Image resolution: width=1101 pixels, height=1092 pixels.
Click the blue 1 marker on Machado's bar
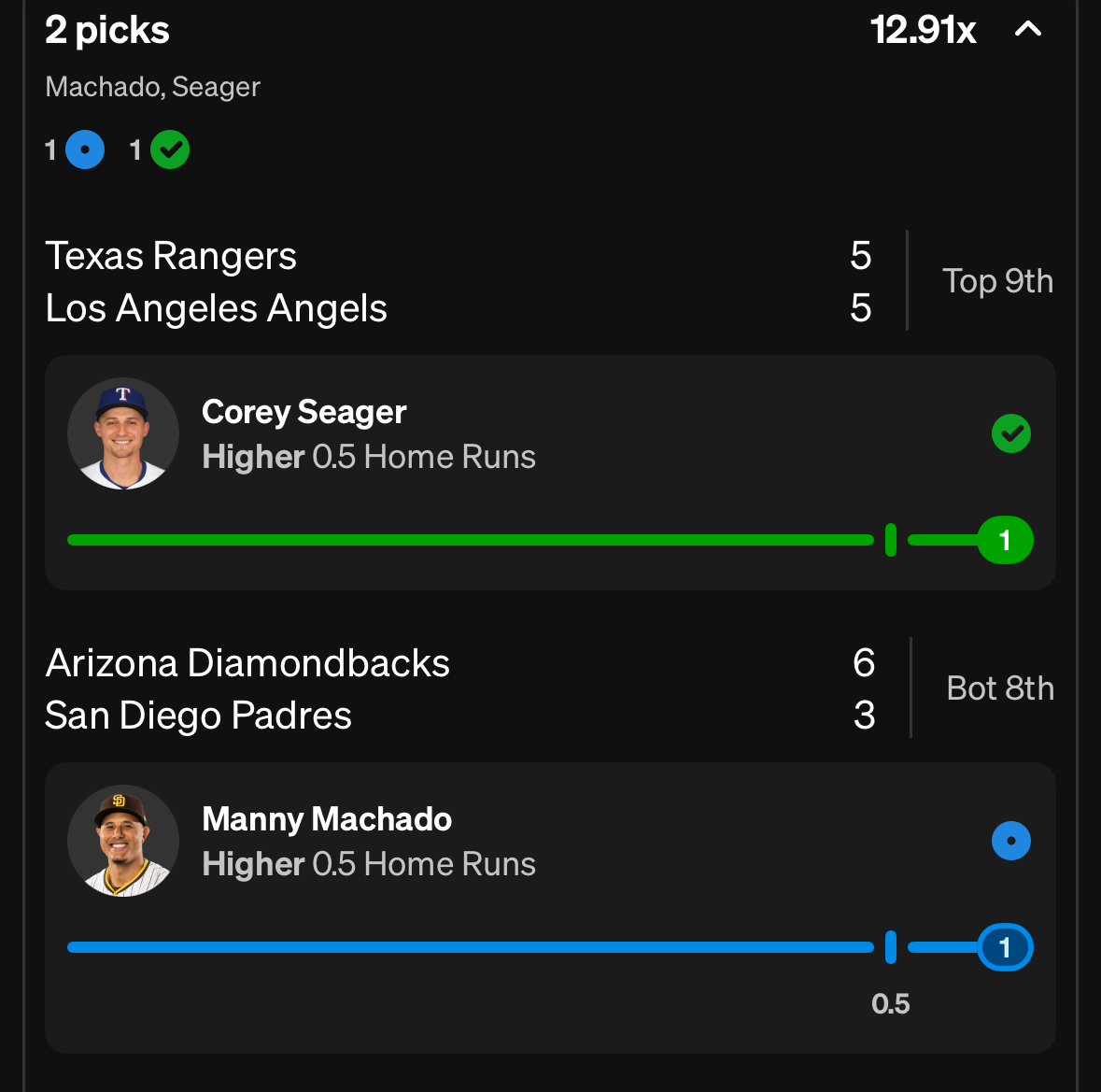[x=1005, y=947]
